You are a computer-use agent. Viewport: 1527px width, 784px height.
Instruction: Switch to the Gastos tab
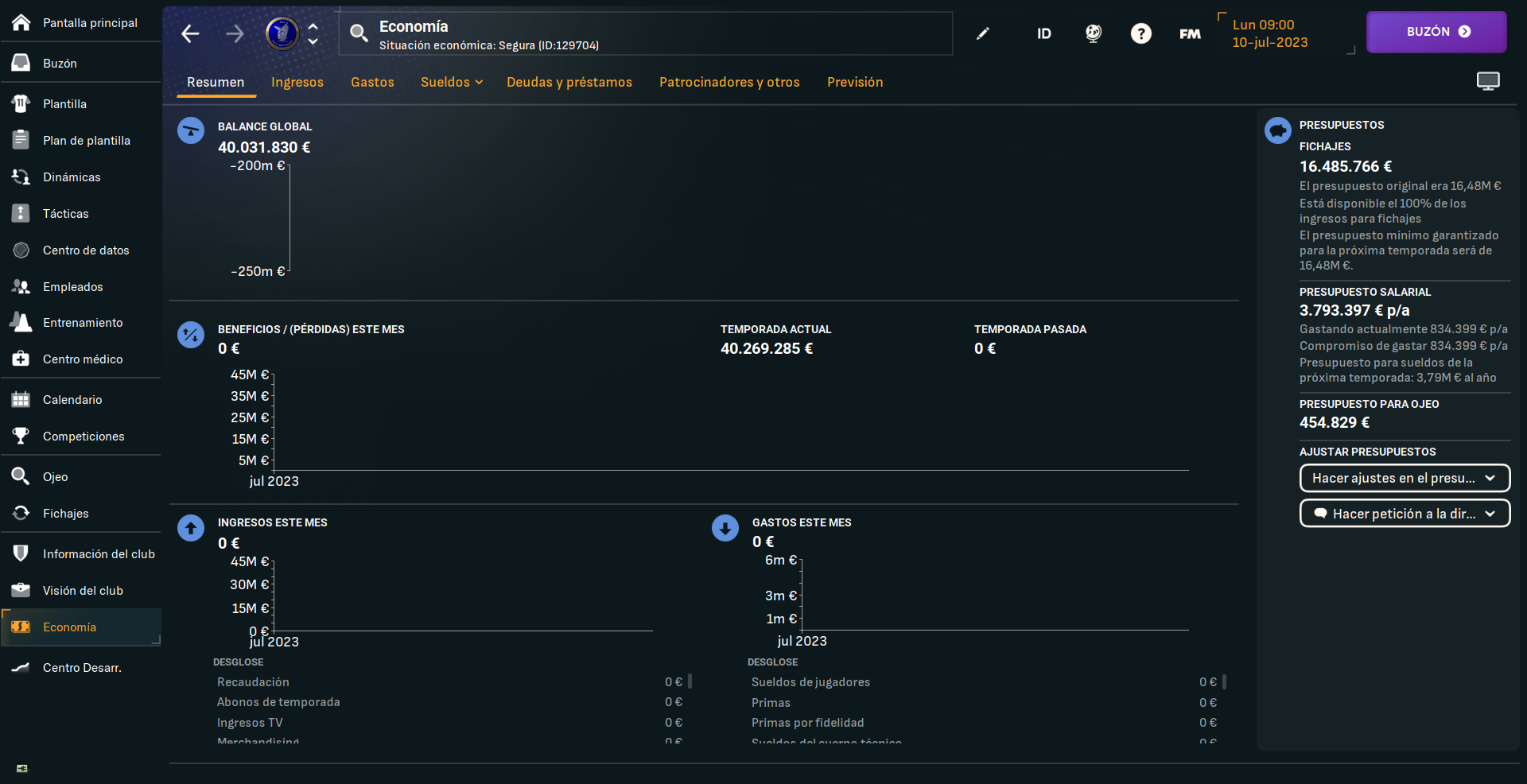(372, 82)
